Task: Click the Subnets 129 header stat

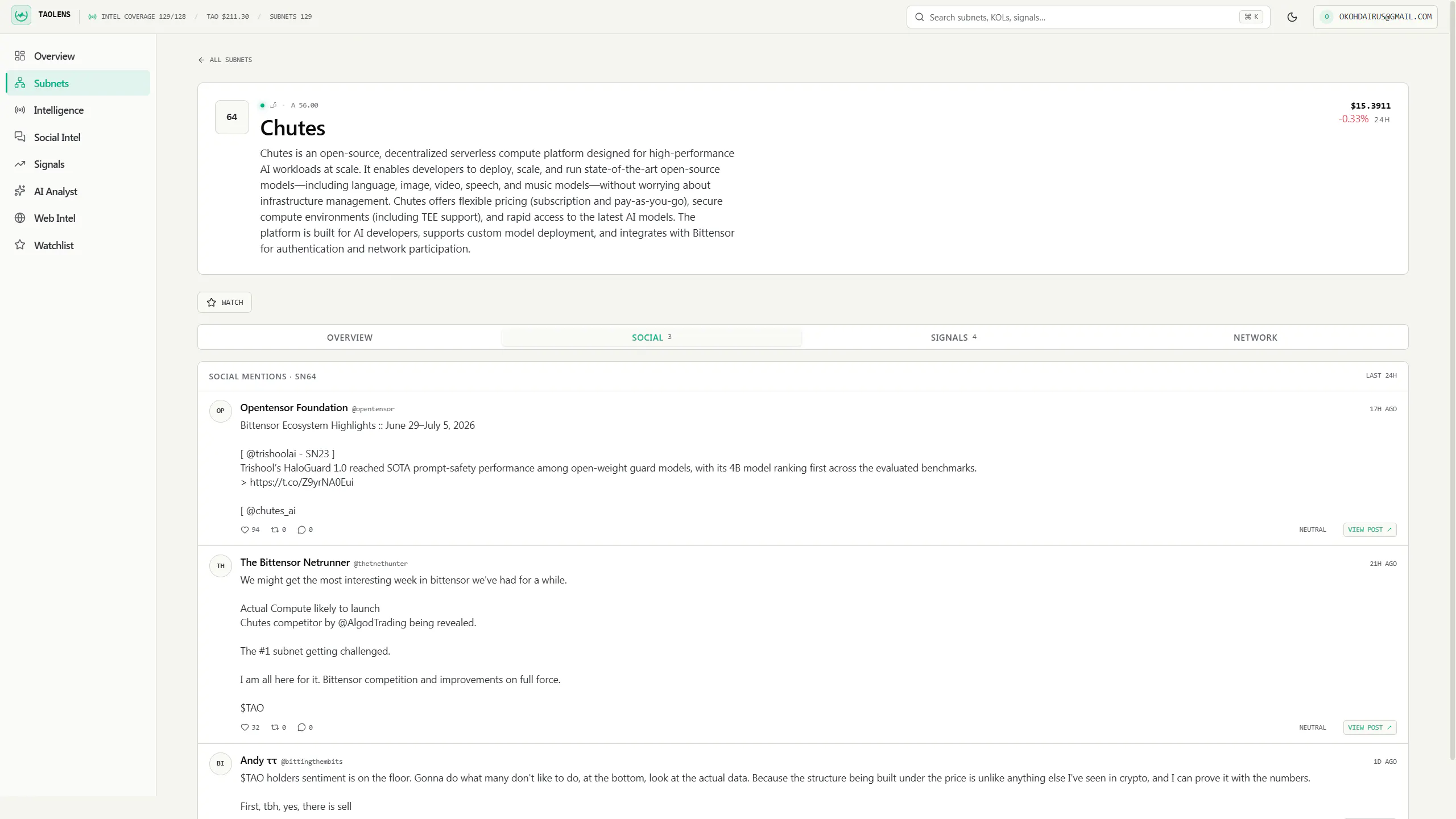Action: [291, 16]
